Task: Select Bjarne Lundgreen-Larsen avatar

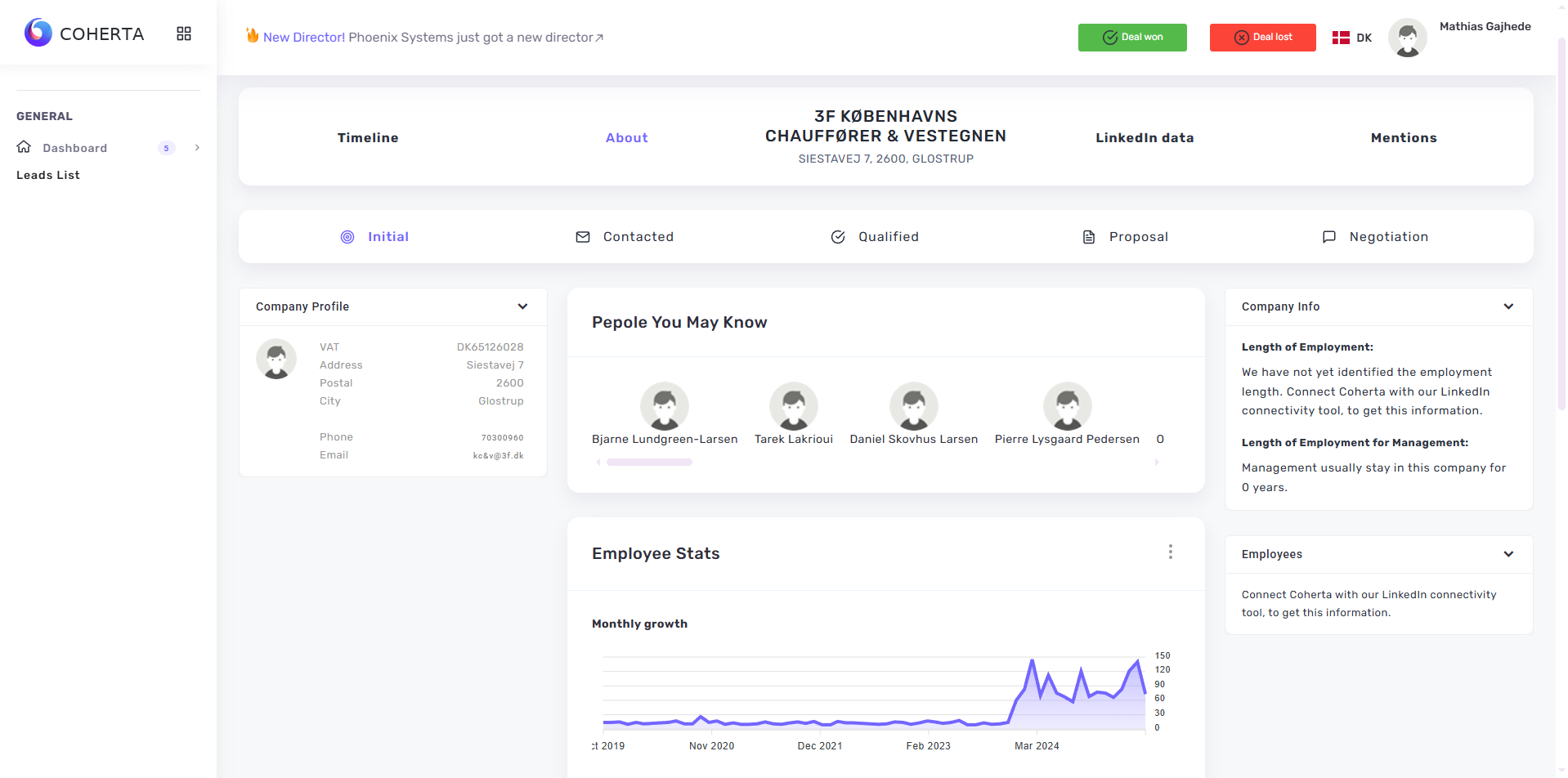Action: tap(665, 406)
